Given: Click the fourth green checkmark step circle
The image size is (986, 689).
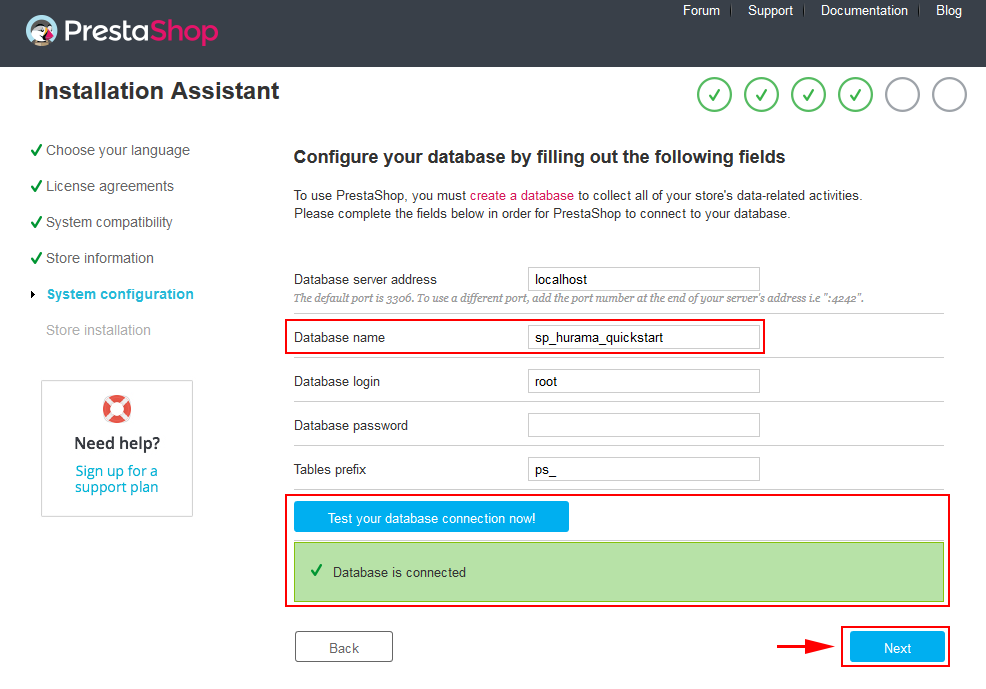Looking at the screenshot, I should (x=855, y=95).
